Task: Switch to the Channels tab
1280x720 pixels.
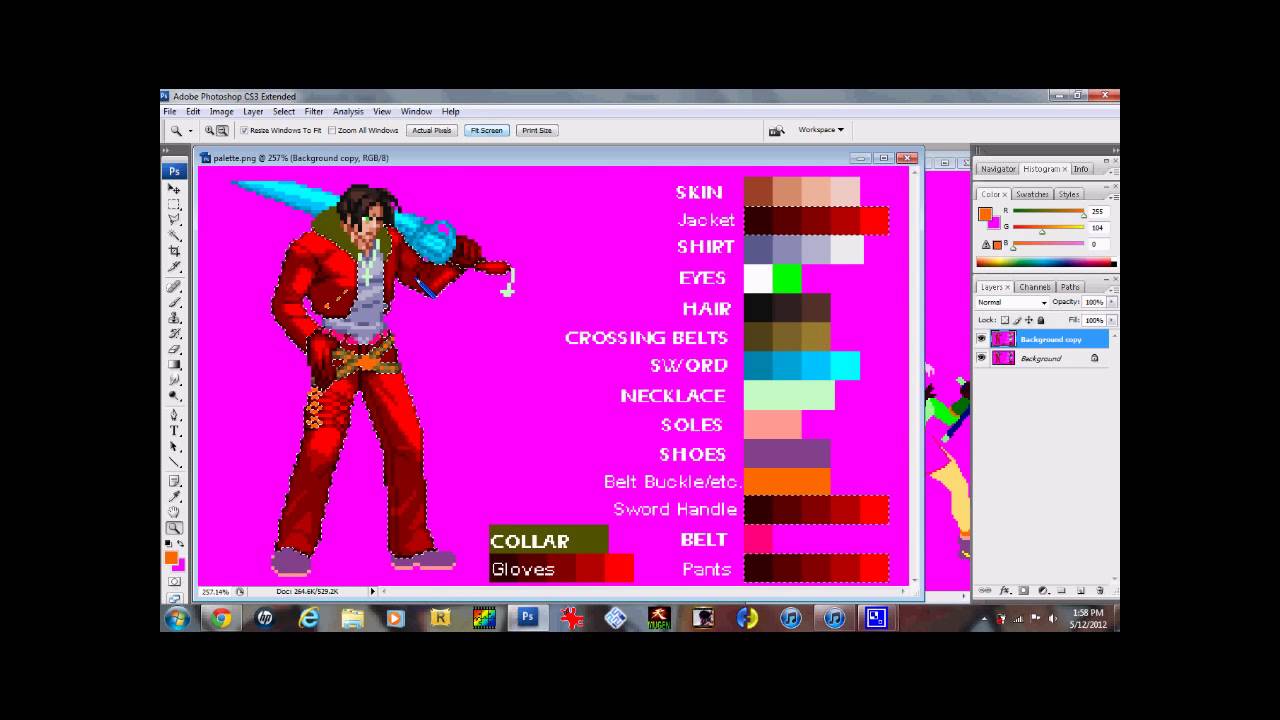Action: tap(1035, 287)
